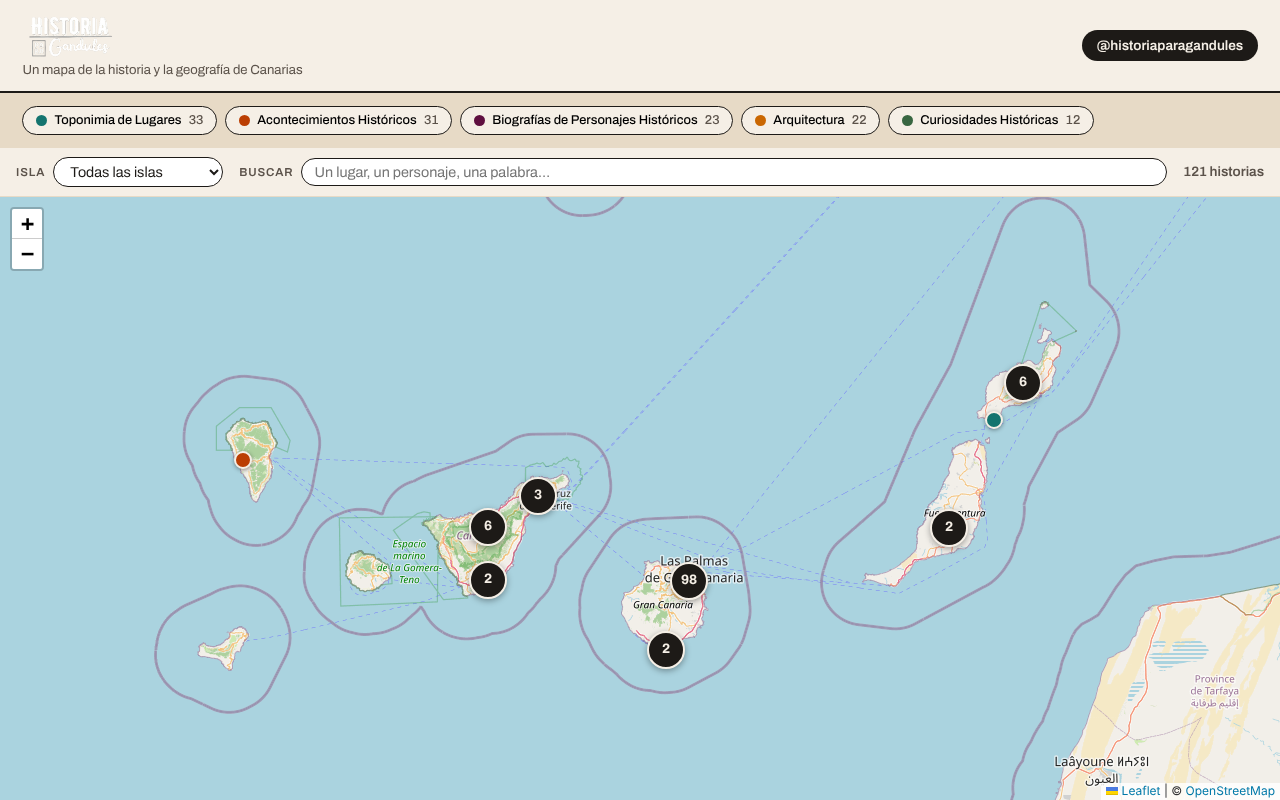Toggle Toponimia de Lugares filter
The height and width of the screenshot is (800, 1280).
[x=119, y=120]
